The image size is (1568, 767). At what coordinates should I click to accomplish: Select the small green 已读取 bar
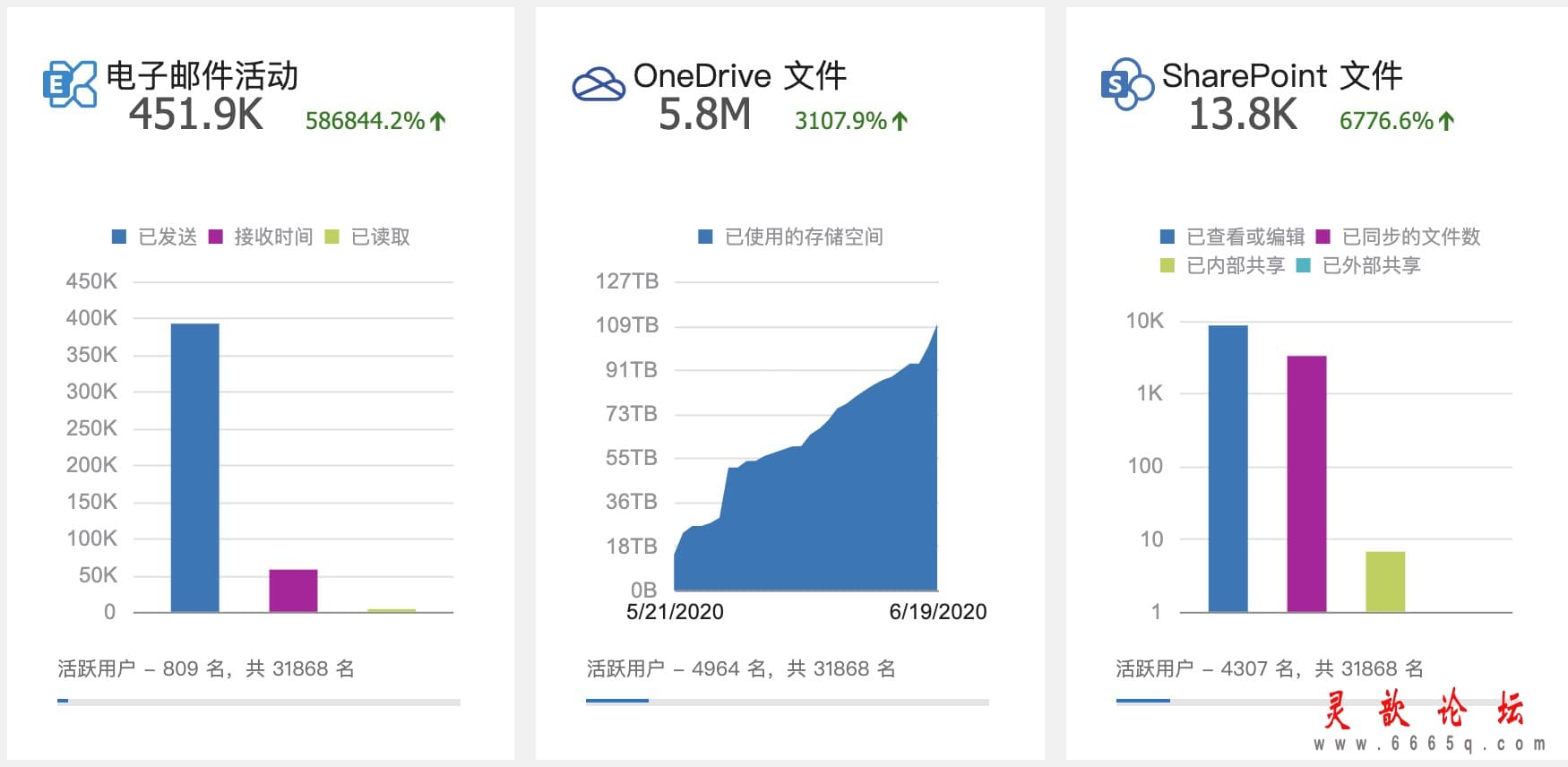[x=392, y=610]
